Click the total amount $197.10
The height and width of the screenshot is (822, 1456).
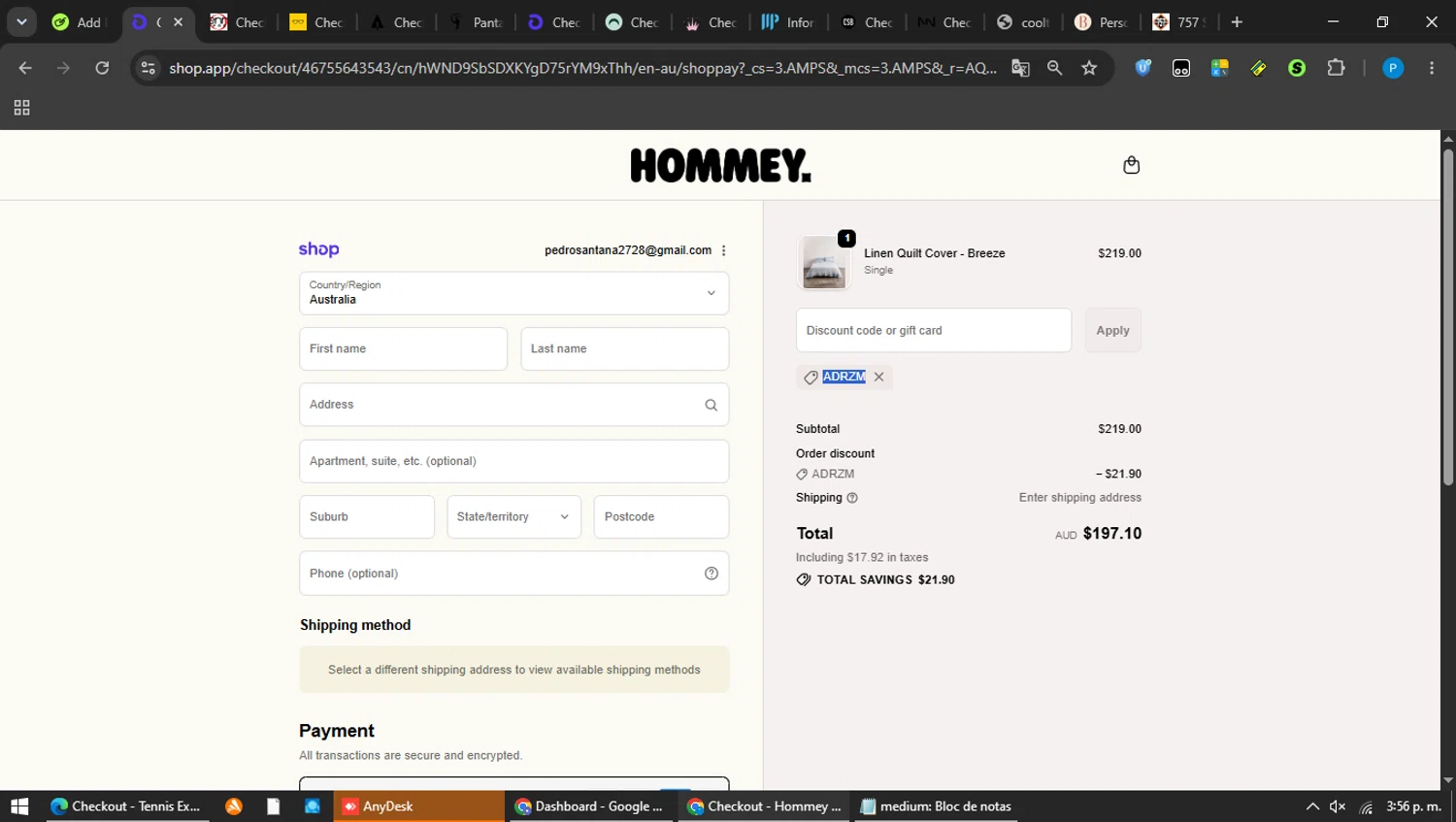tap(1112, 534)
